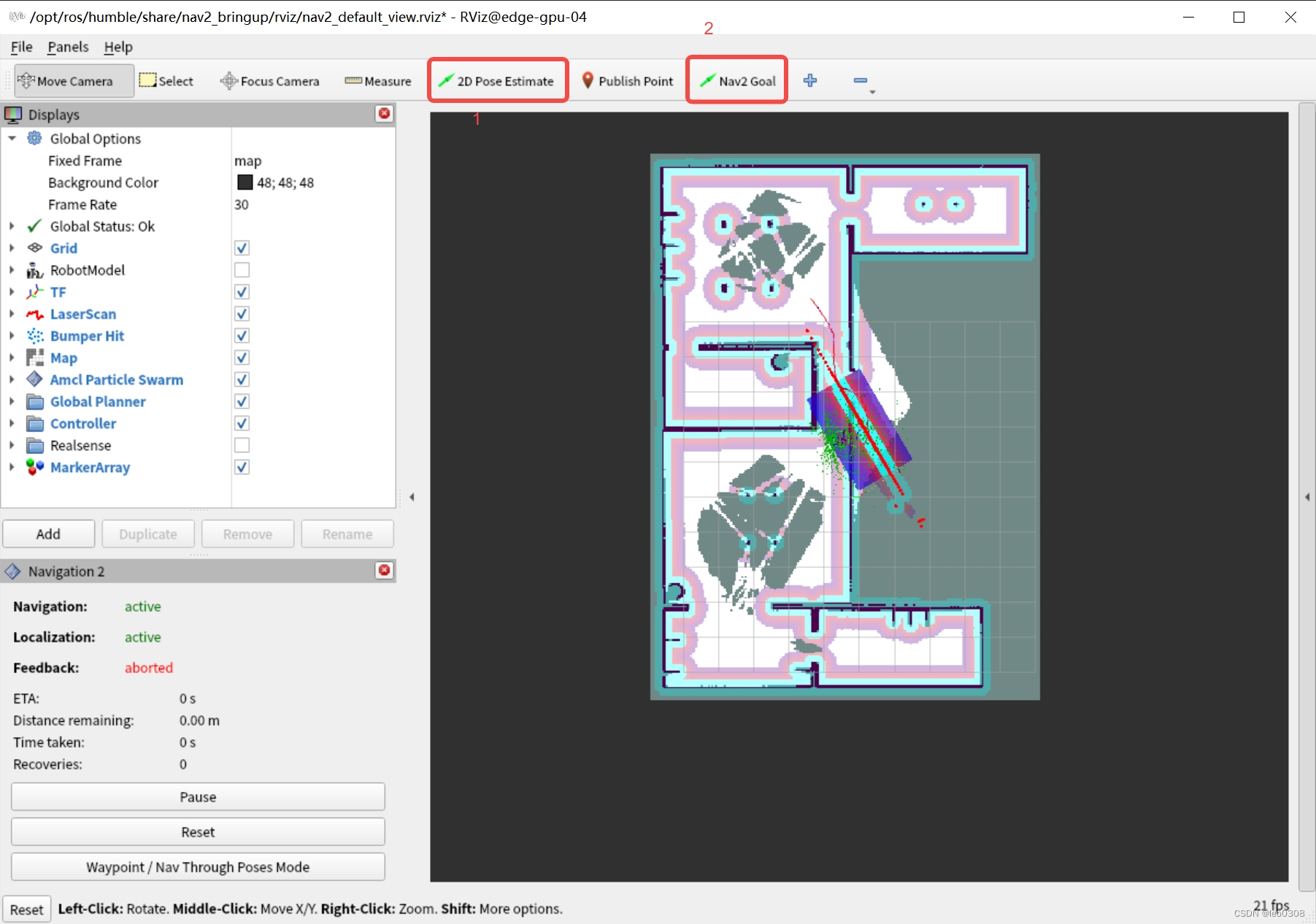
Task: Disable the LaserScan display
Action: (x=241, y=313)
